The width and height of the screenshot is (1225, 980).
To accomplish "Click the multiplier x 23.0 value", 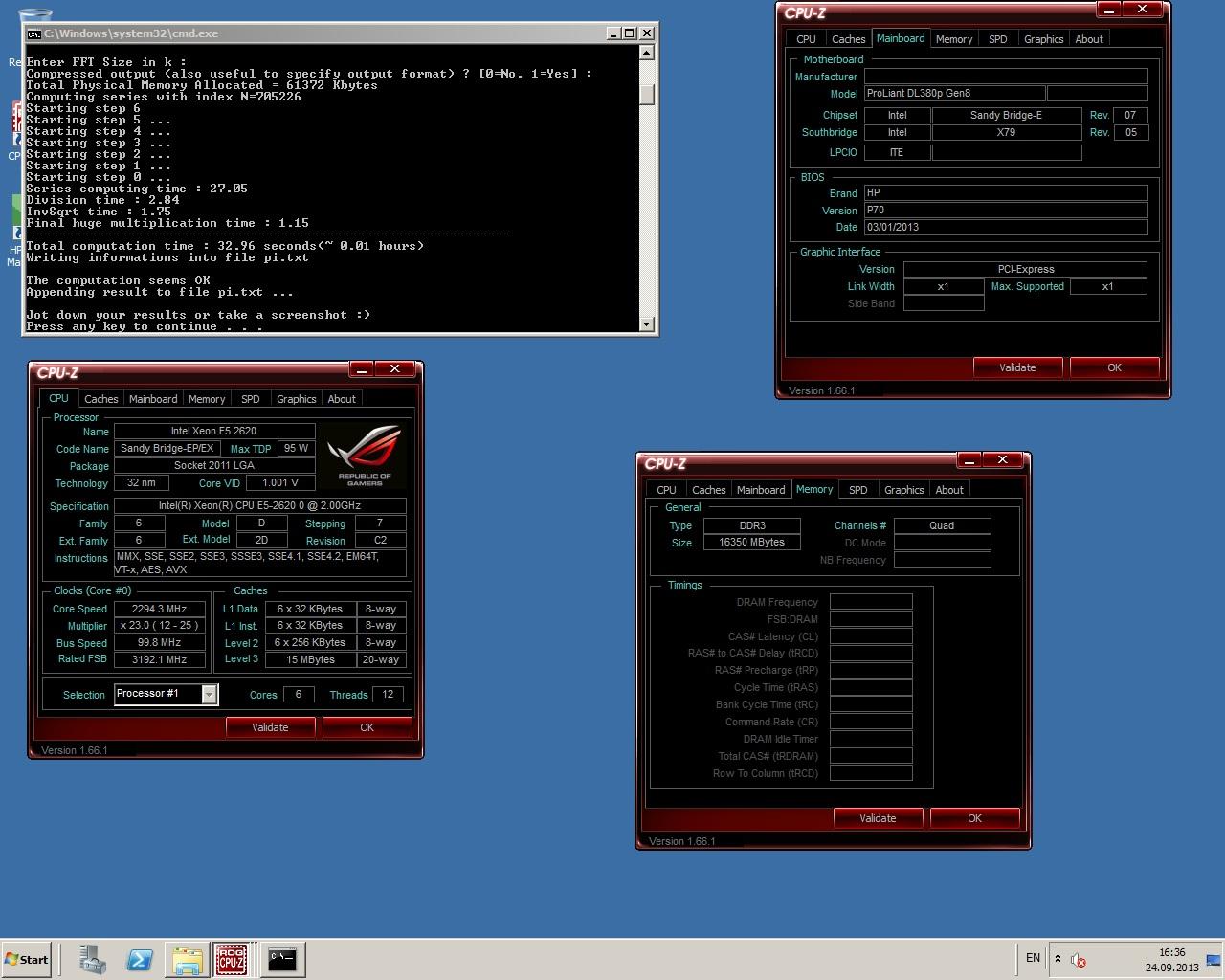I will [160, 626].
